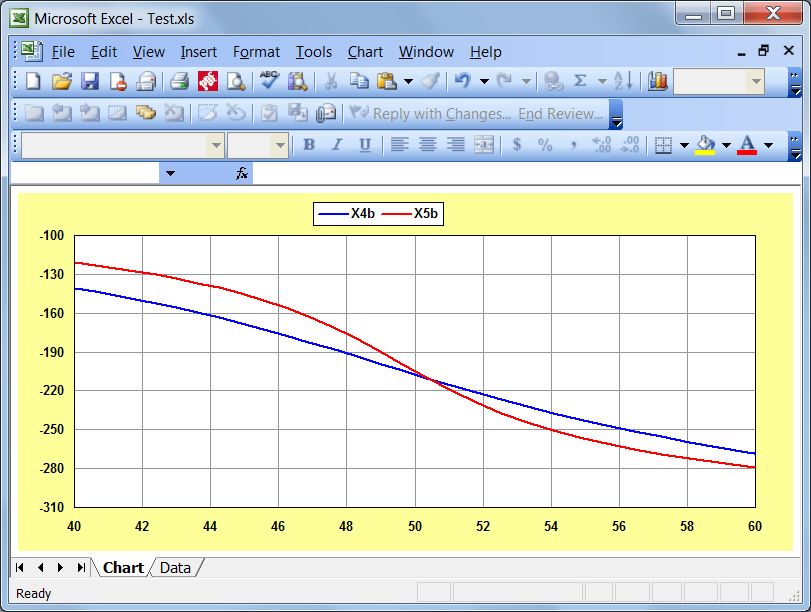Click the Name Box field
This screenshot has height=612, width=811.
click(x=85, y=173)
